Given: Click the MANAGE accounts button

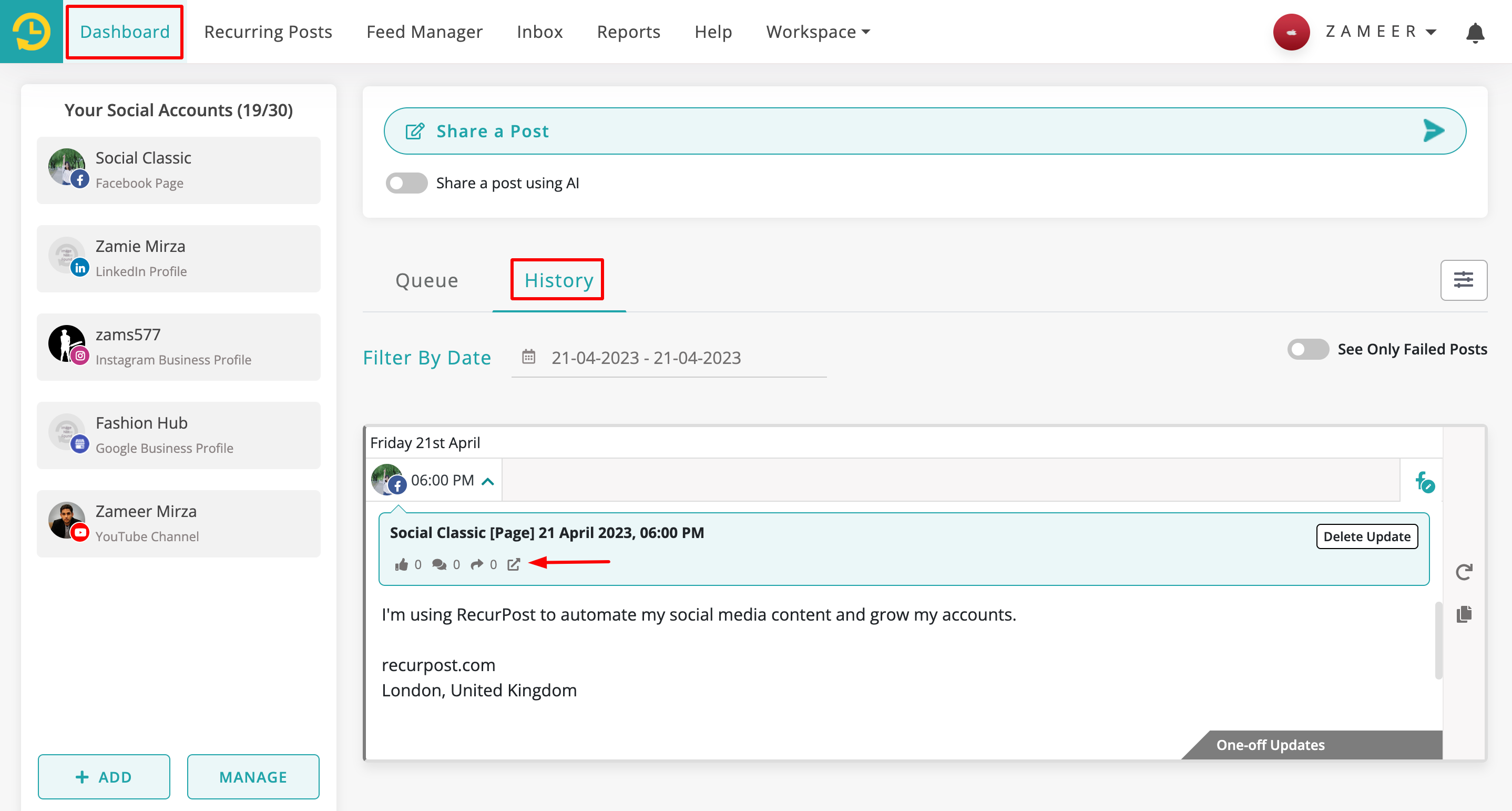Looking at the screenshot, I should (x=253, y=776).
